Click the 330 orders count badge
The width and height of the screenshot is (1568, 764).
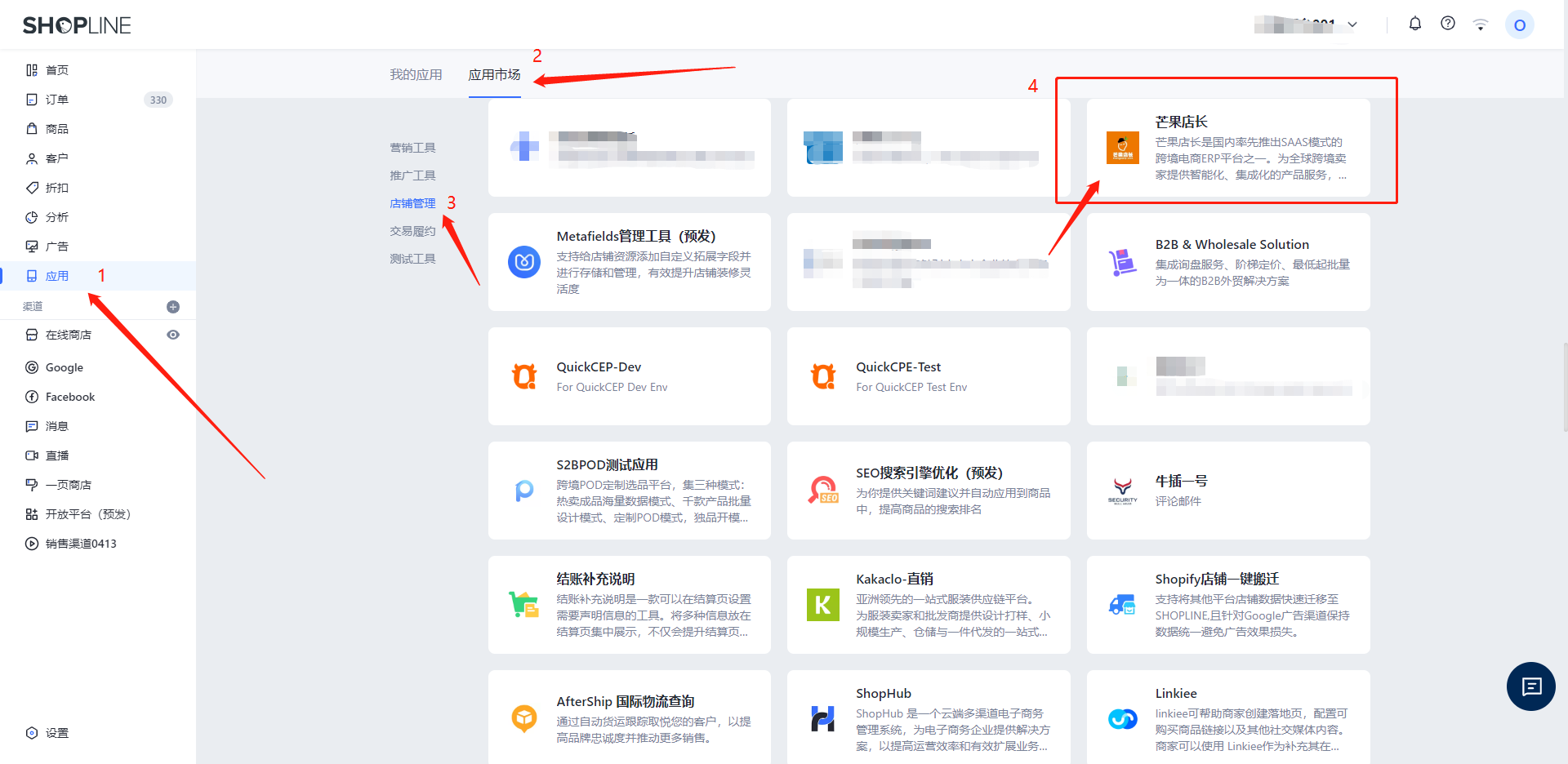pos(158,100)
